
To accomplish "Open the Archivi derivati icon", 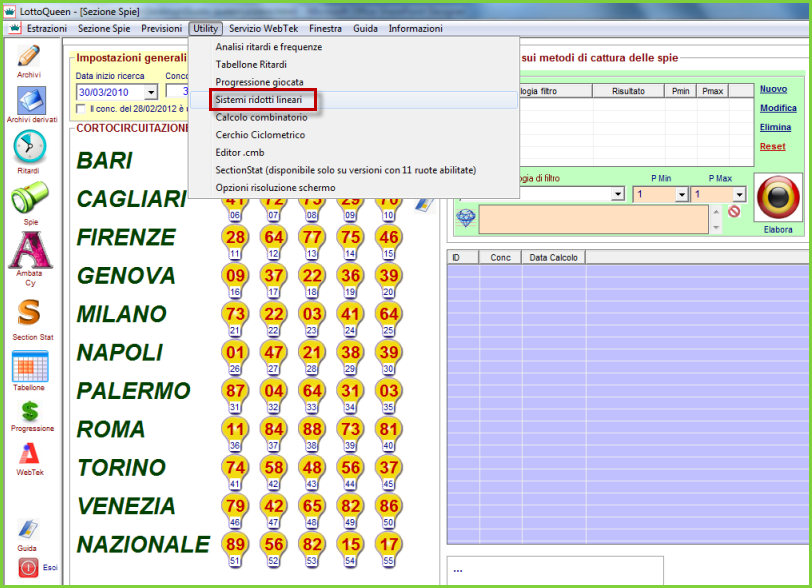I will [x=32, y=101].
